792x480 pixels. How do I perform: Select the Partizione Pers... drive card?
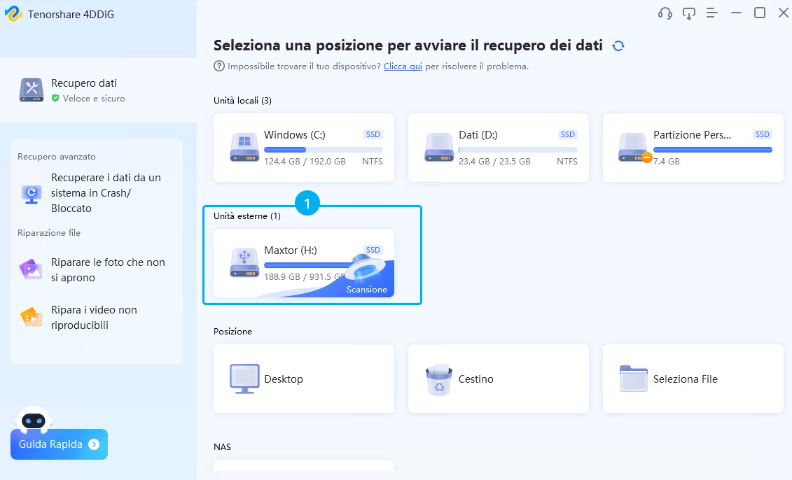(x=692, y=148)
